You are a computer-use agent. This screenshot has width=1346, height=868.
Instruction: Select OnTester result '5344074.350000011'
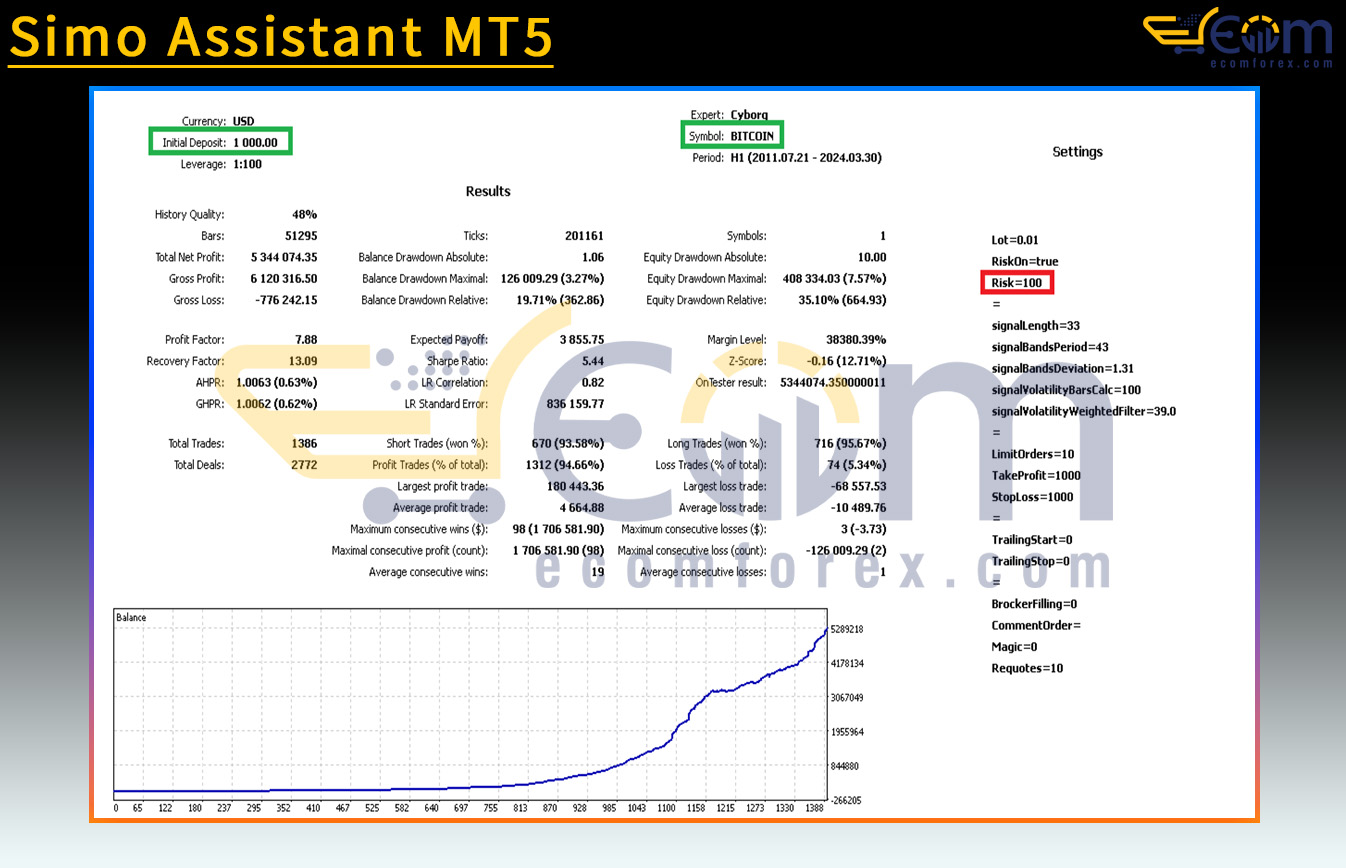click(x=833, y=383)
